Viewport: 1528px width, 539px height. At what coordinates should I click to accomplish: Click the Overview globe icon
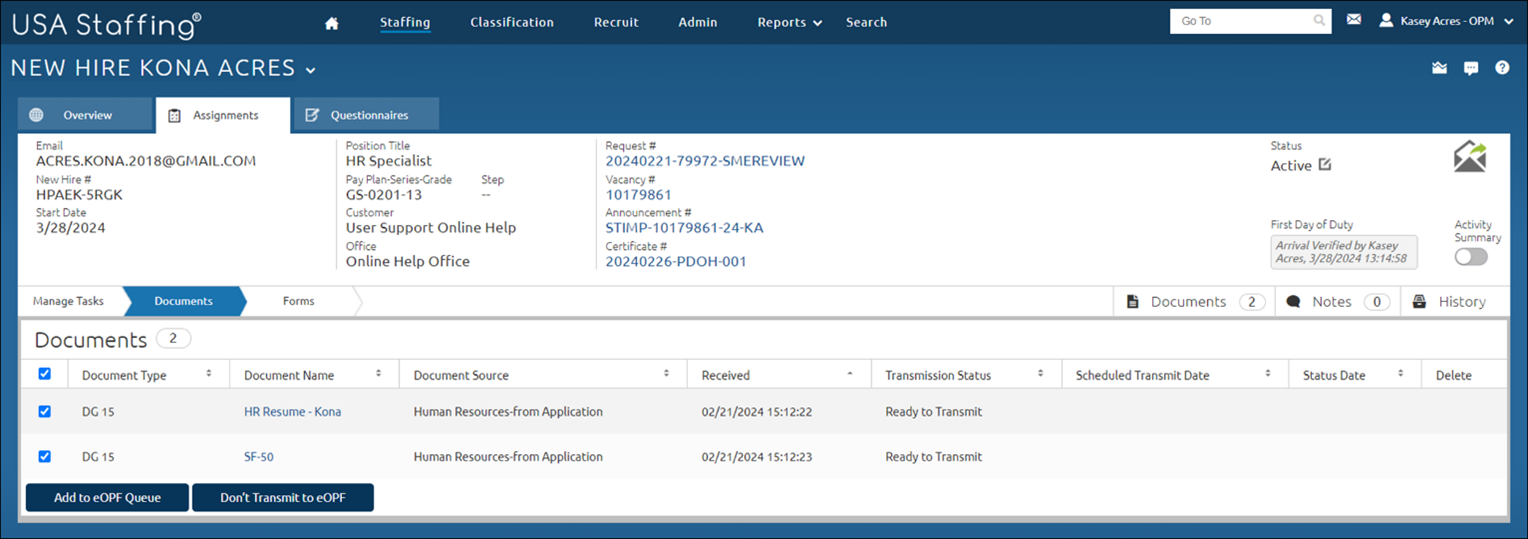click(x=36, y=115)
